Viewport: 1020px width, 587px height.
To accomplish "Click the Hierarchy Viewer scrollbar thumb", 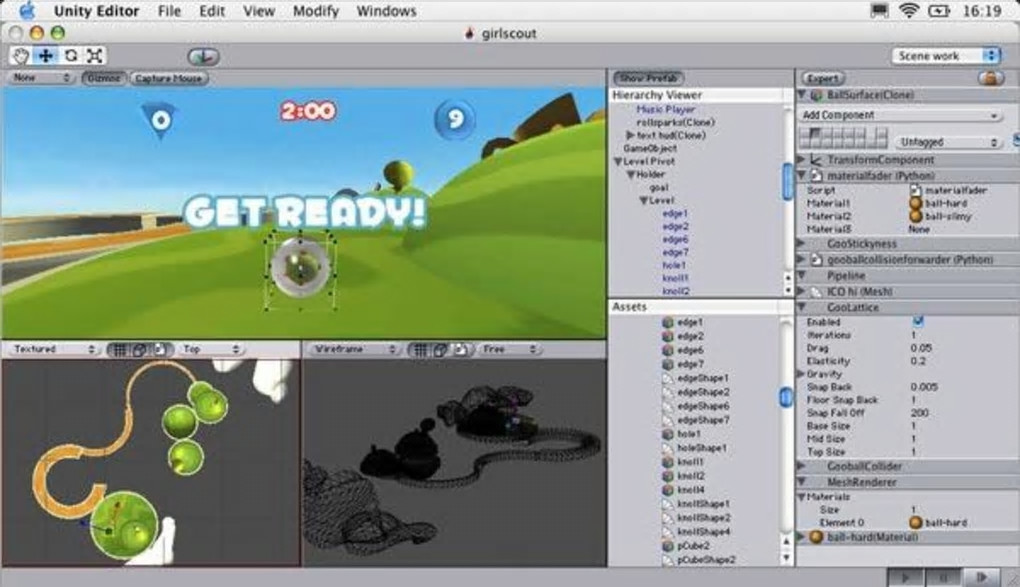I will pyautogui.click(x=787, y=182).
